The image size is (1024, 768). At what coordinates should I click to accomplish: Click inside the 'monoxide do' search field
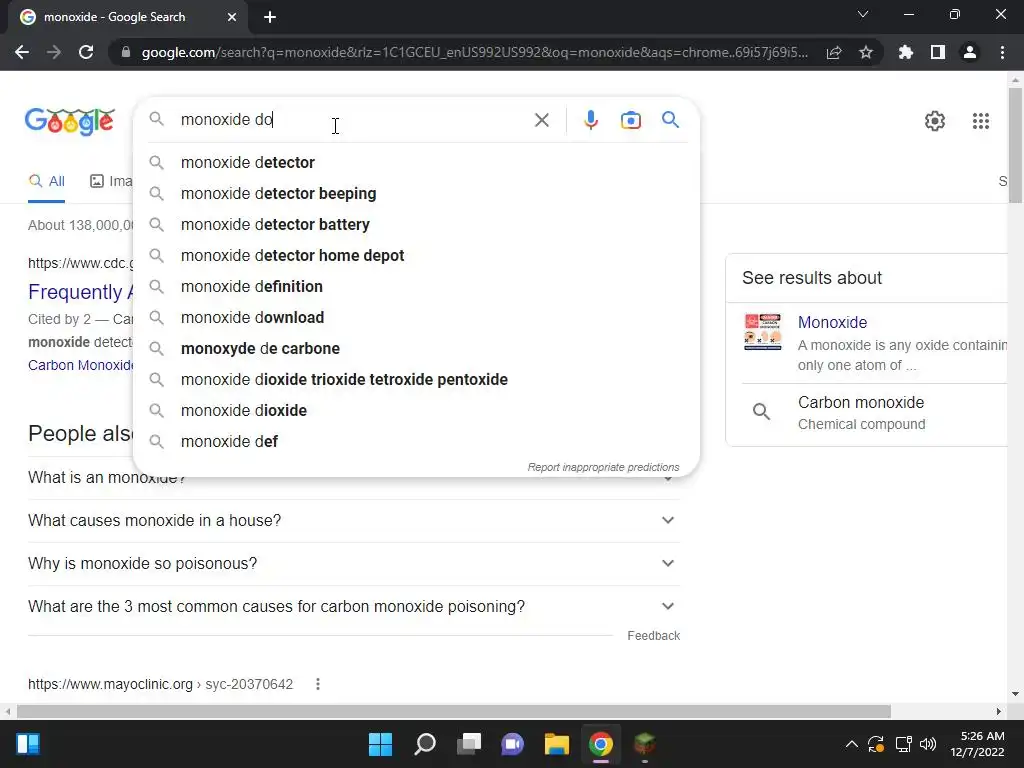[353, 120]
